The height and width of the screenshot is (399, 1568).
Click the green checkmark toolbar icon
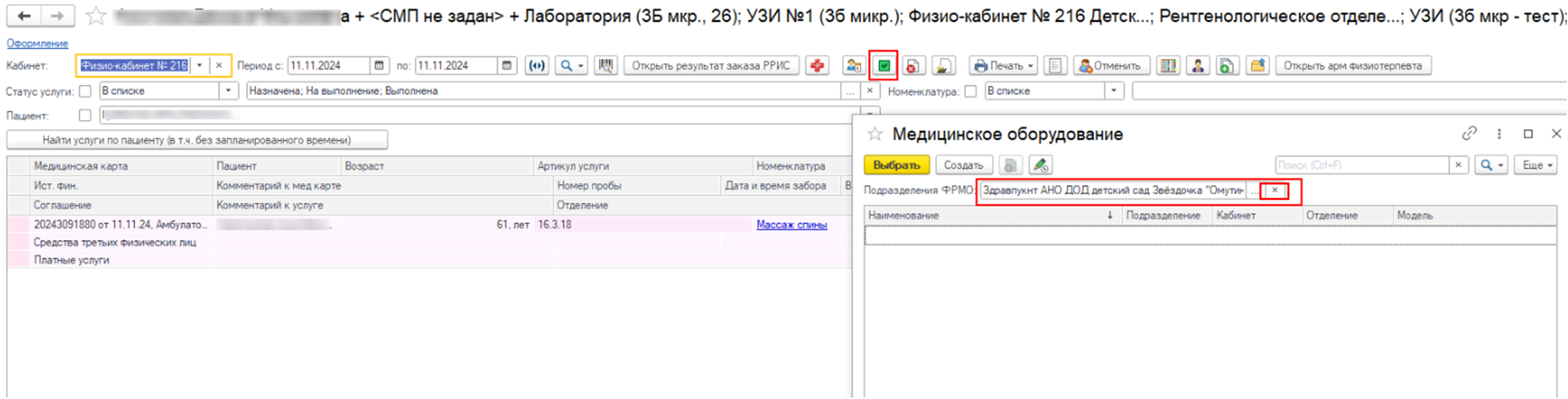883,66
